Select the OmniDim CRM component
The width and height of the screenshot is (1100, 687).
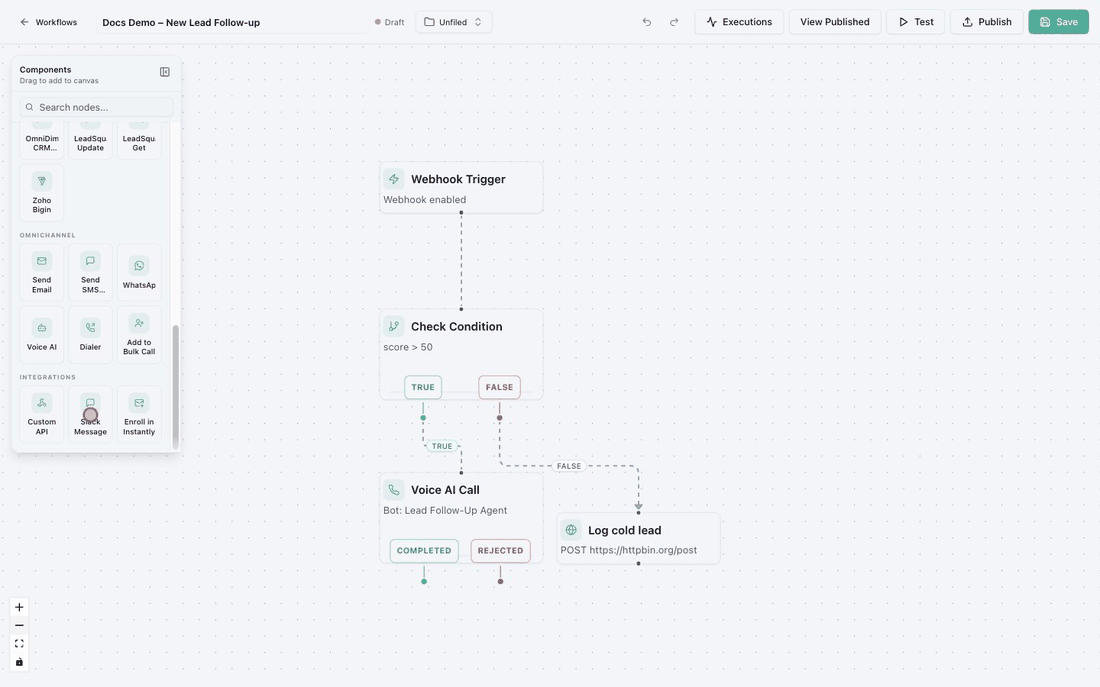(42, 140)
